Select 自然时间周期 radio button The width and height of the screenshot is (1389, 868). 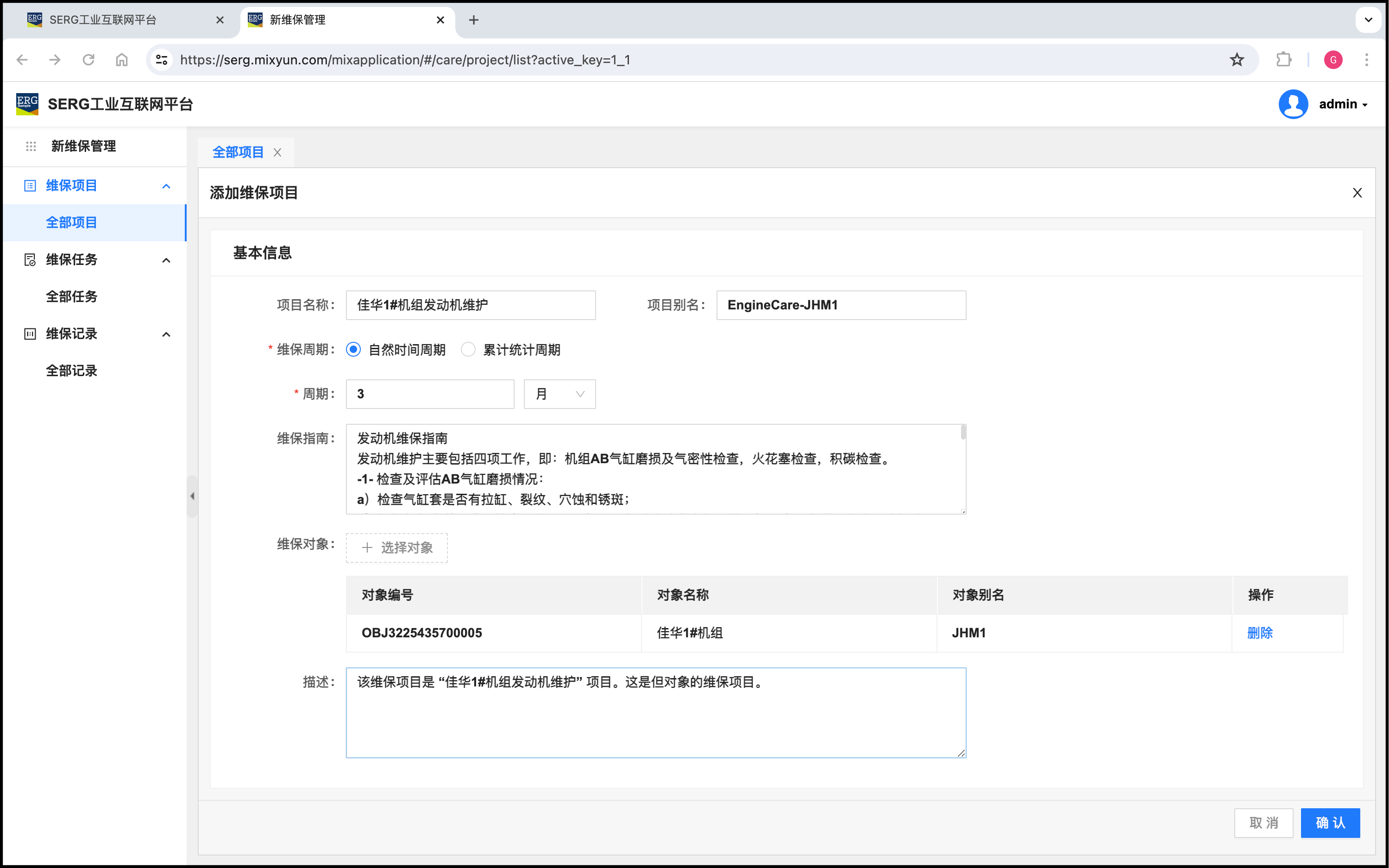[353, 350]
